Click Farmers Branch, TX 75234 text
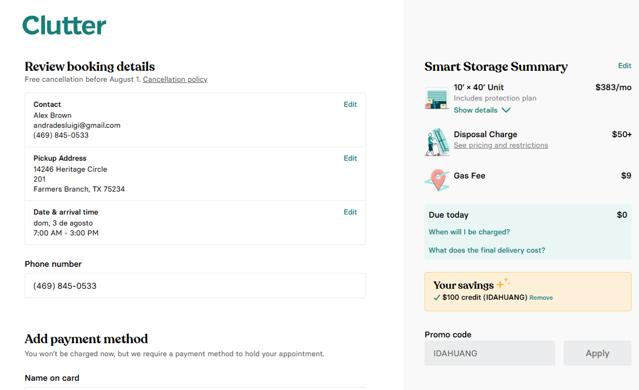The width and height of the screenshot is (639, 390). click(79, 189)
